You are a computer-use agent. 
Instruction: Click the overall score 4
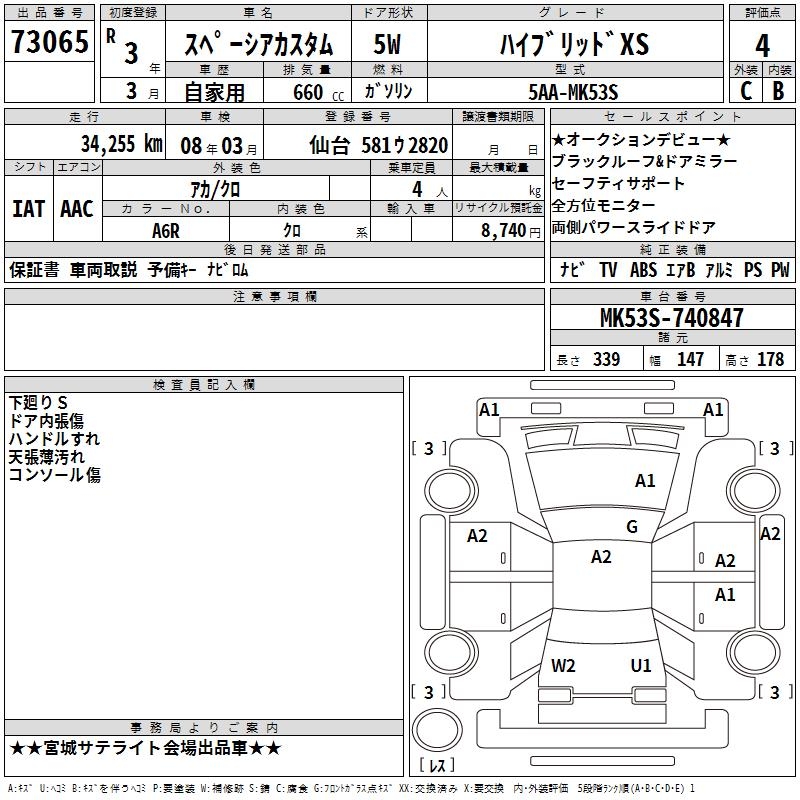762,45
